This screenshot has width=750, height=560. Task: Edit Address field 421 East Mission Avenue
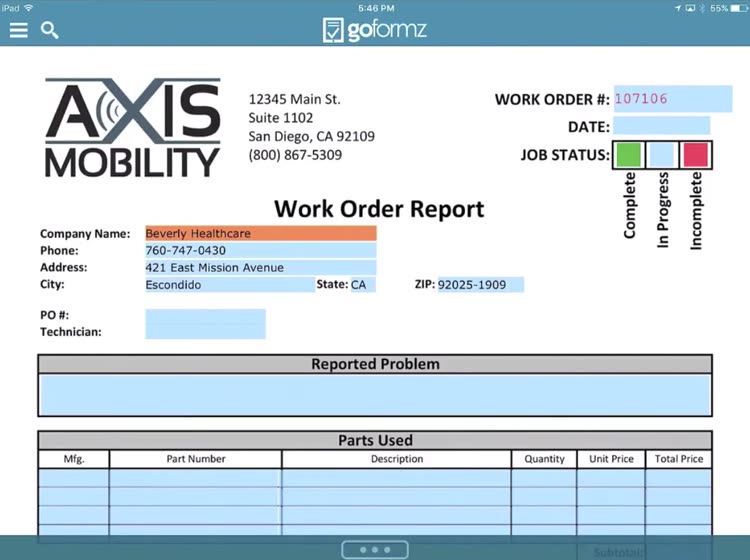261,267
